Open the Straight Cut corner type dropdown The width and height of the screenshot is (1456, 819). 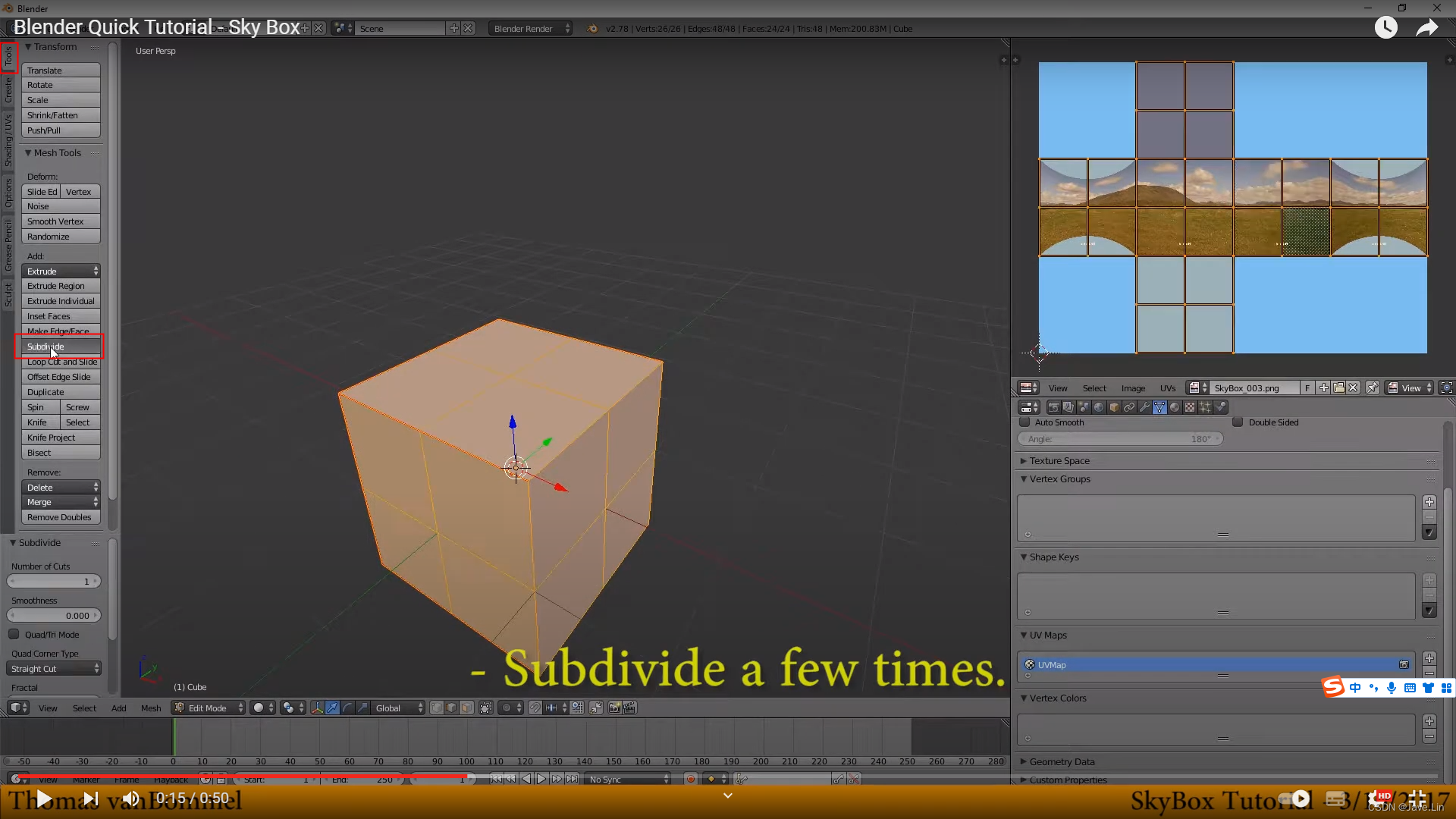pyautogui.click(x=54, y=668)
